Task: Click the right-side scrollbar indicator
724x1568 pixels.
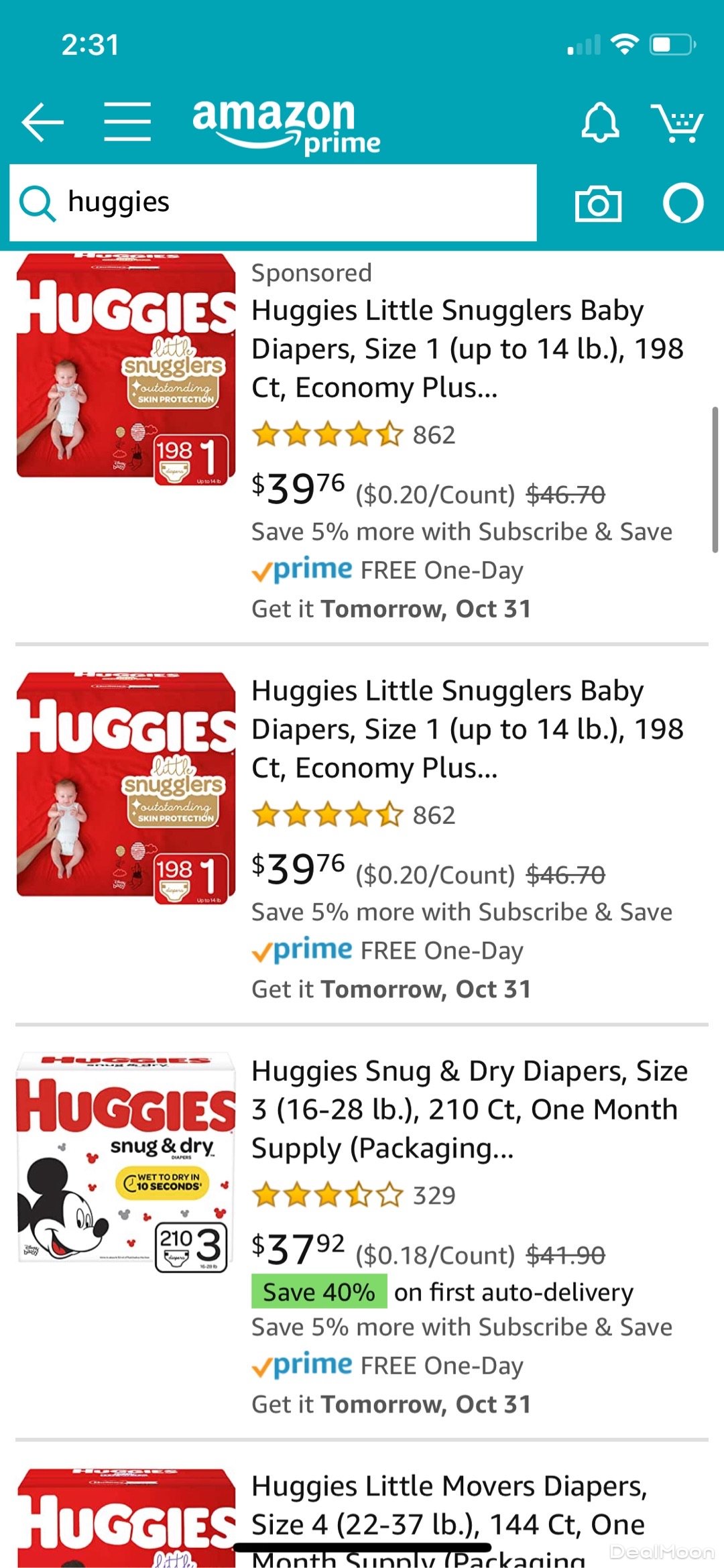Action: point(715,479)
